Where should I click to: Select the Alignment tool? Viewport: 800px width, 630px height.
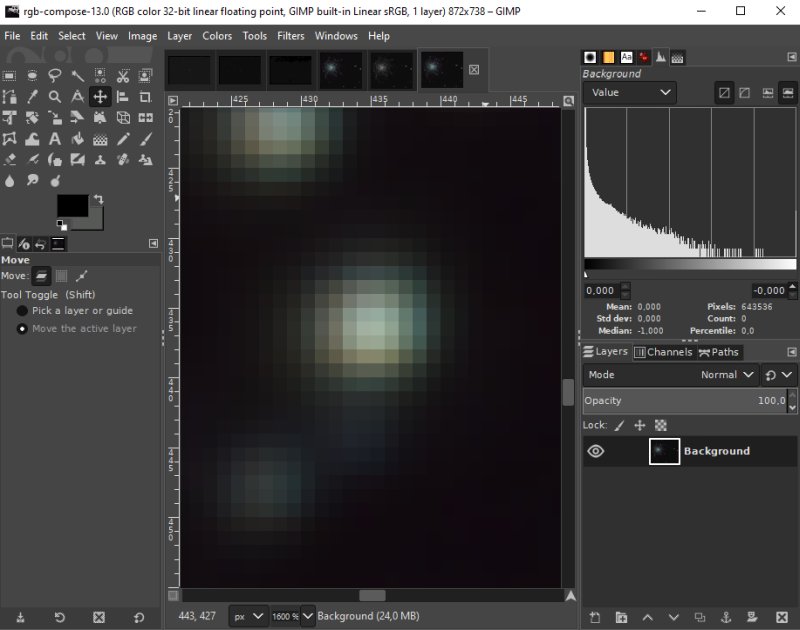click(x=123, y=97)
